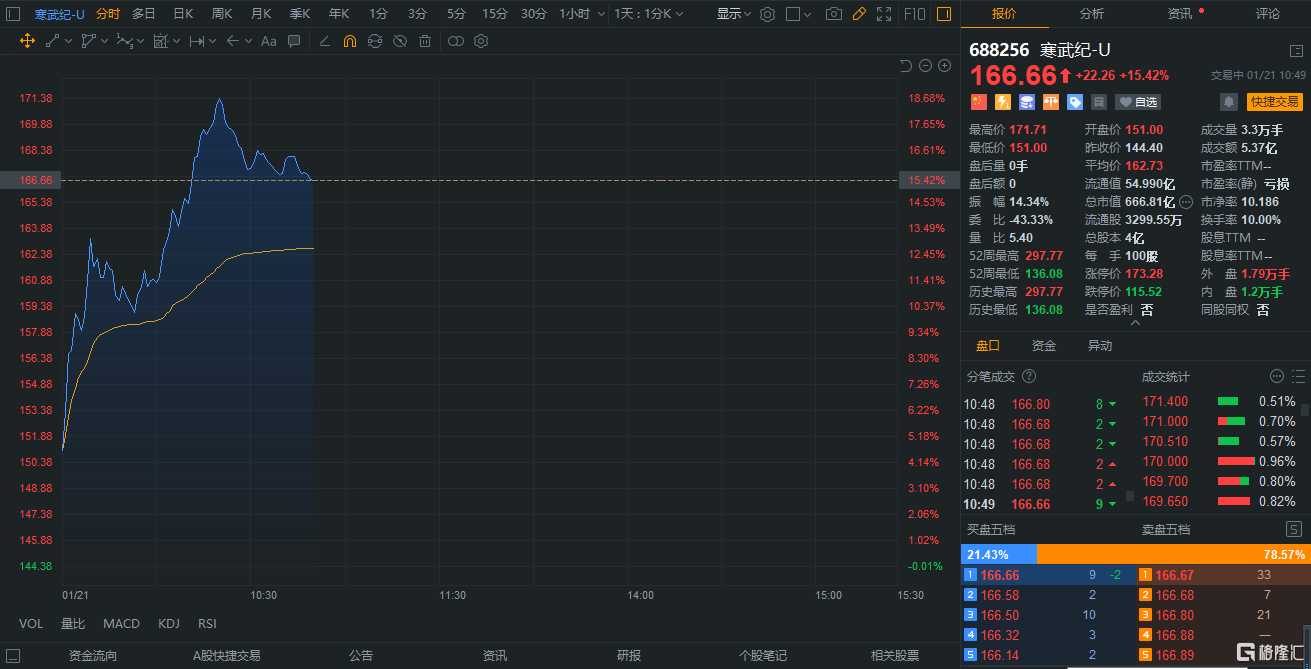Open 资金流向 bottom tab
The image size is (1311, 669).
93,656
